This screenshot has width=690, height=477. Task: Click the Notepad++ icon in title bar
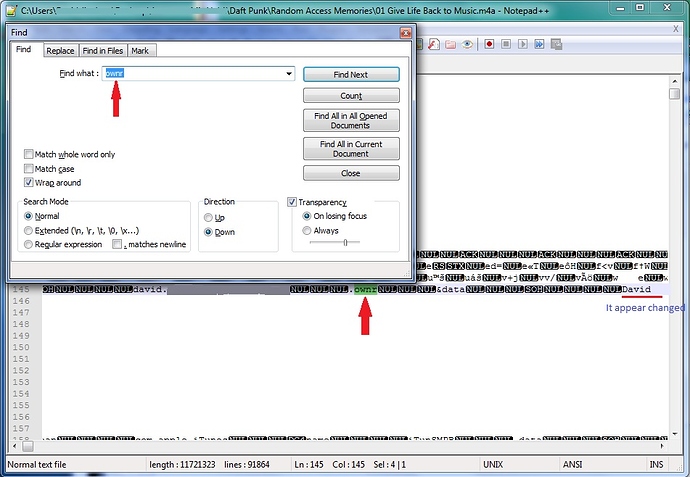pyautogui.click(x=12, y=10)
